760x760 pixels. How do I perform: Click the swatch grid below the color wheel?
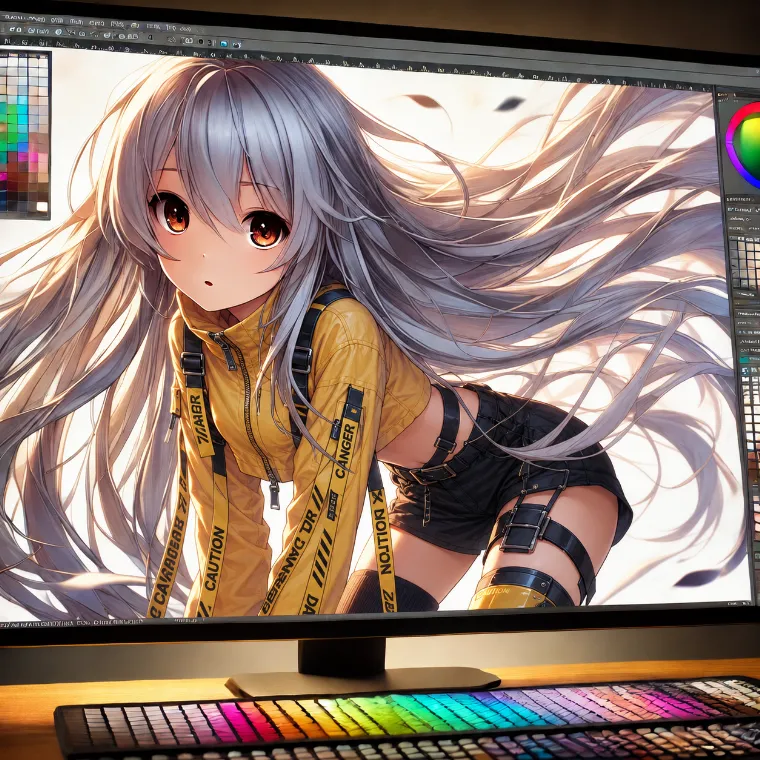[745, 262]
